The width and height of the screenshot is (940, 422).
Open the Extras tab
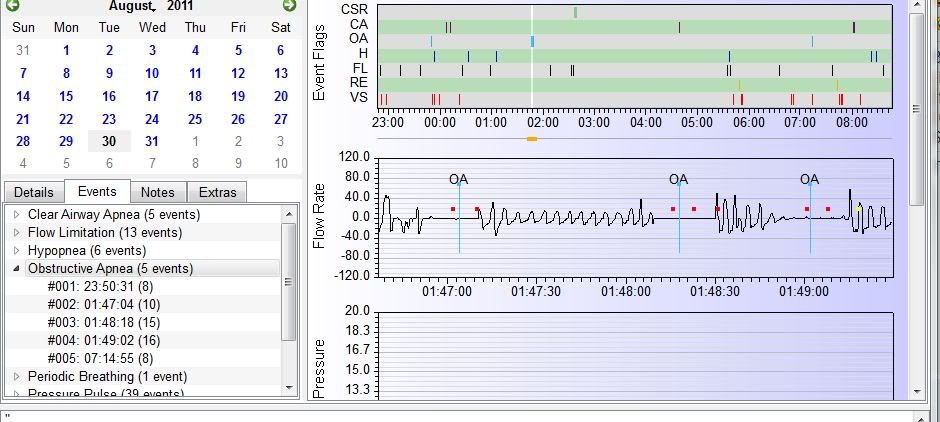point(218,192)
